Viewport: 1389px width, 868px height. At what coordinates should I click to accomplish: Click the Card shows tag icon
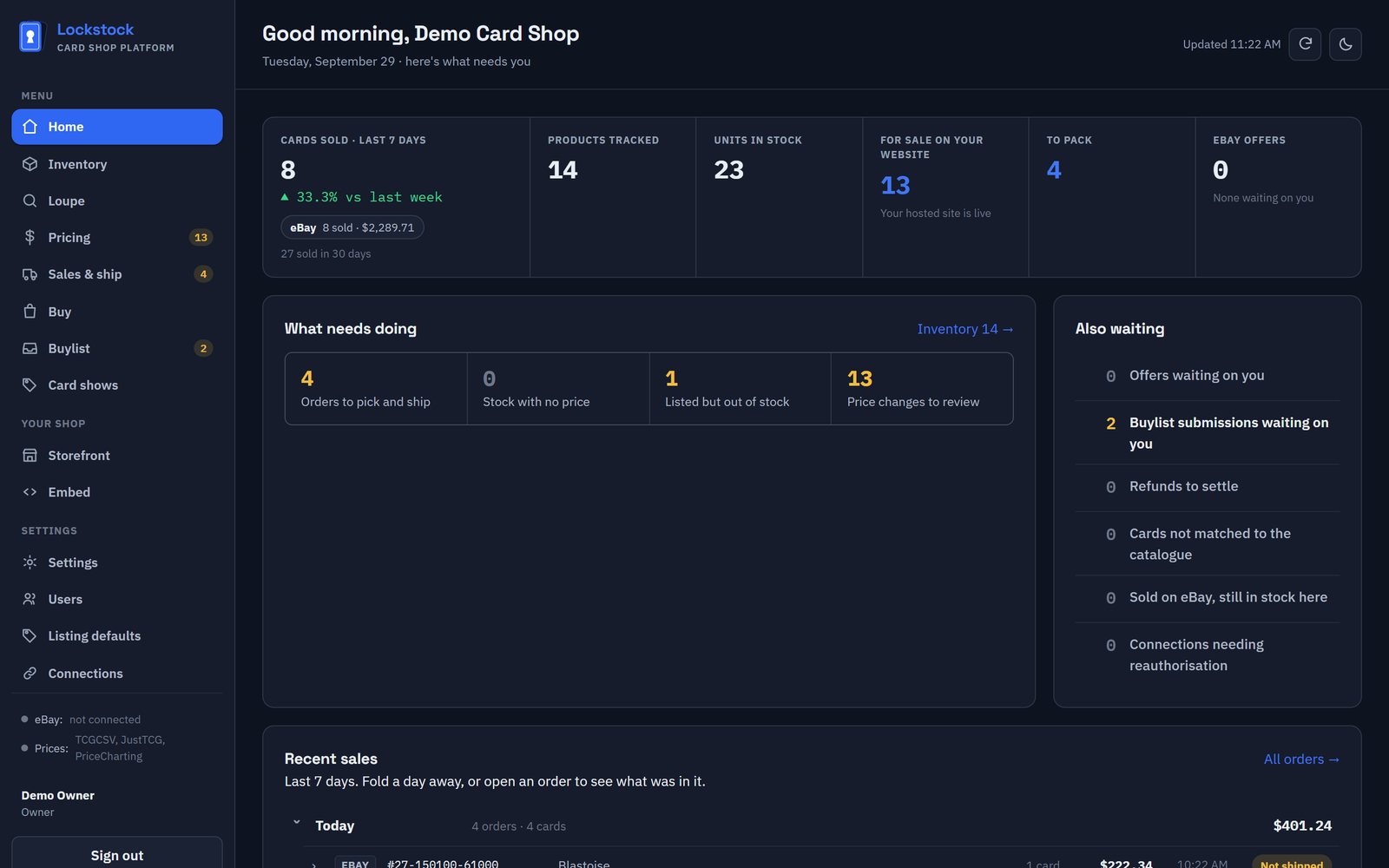(x=30, y=385)
